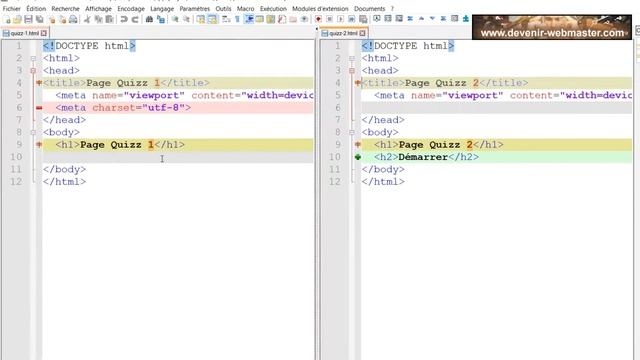Go to last difference icon
This screenshot has height=360, width=640.
[443, 19]
